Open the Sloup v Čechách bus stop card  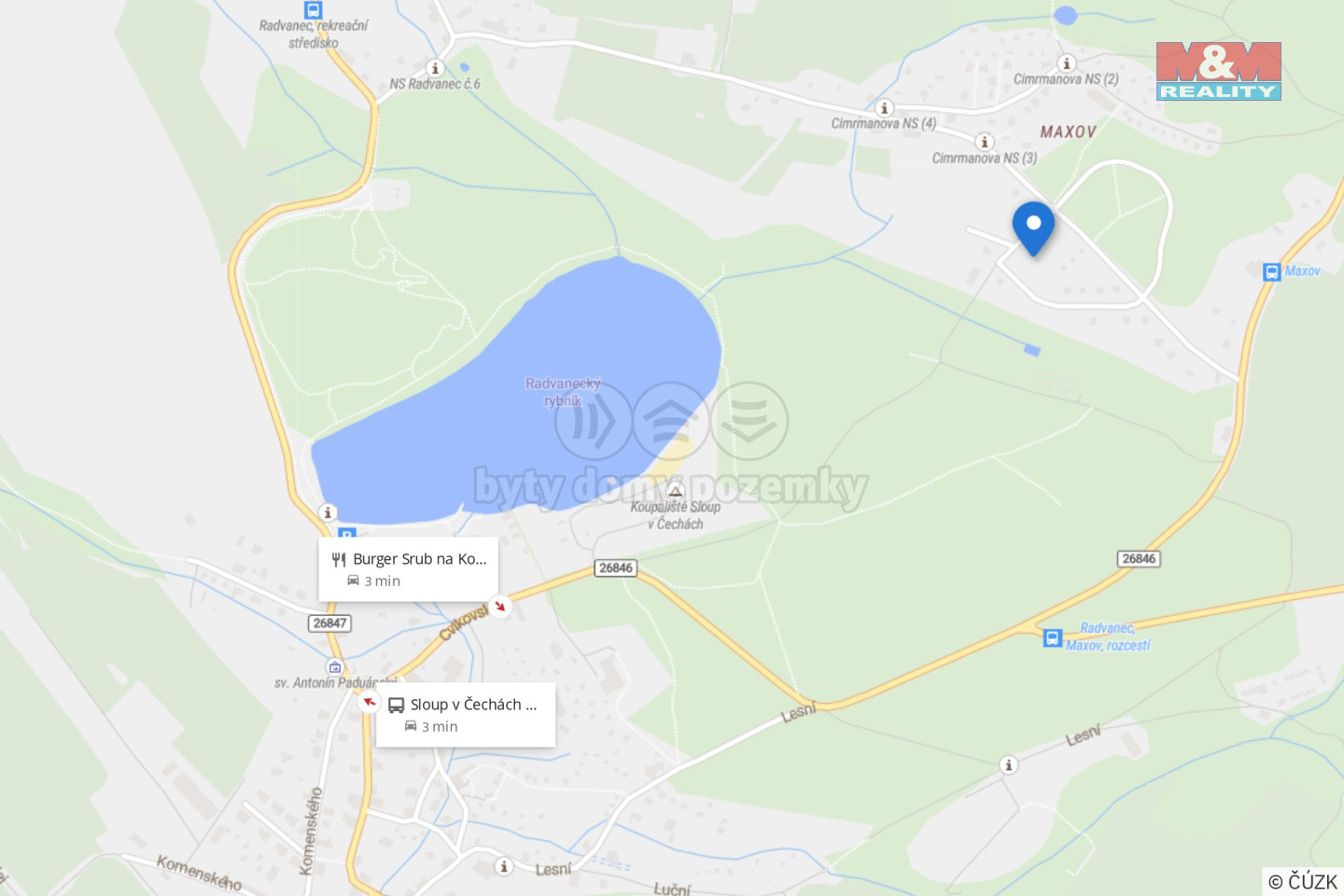tap(466, 715)
